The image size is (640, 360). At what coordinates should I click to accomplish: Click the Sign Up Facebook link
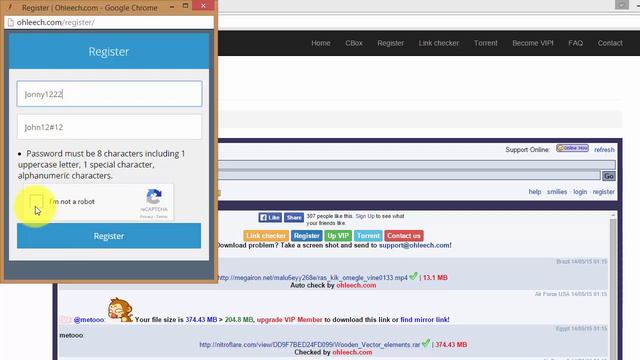pos(365,216)
